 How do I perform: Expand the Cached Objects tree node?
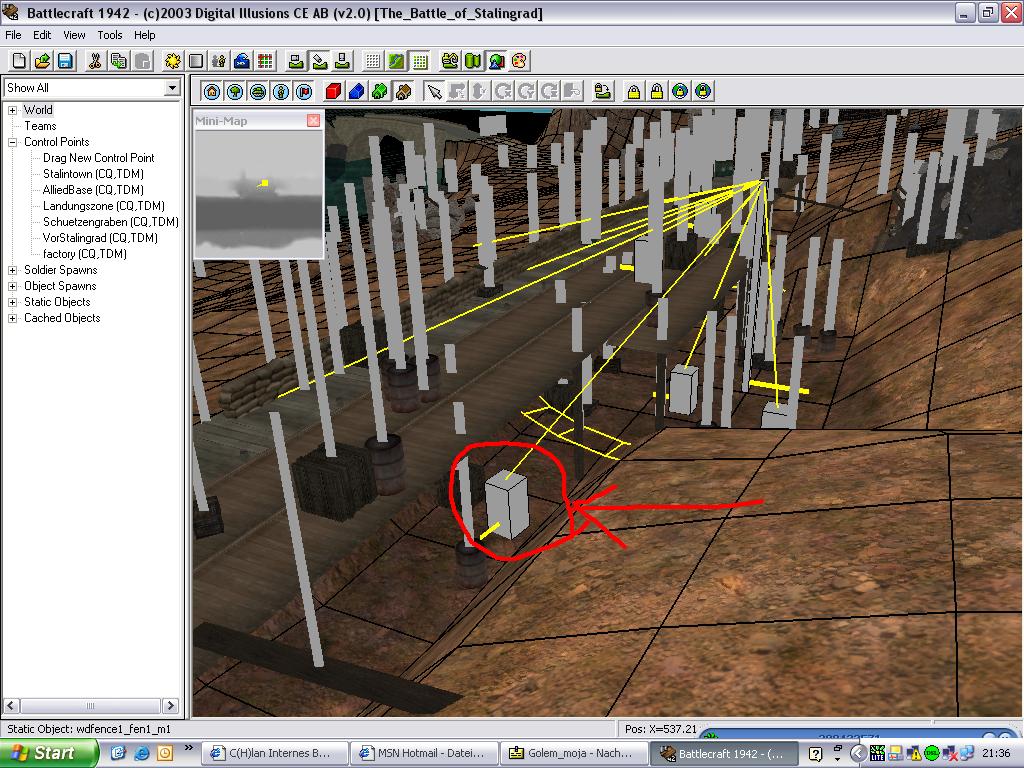[12, 318]
